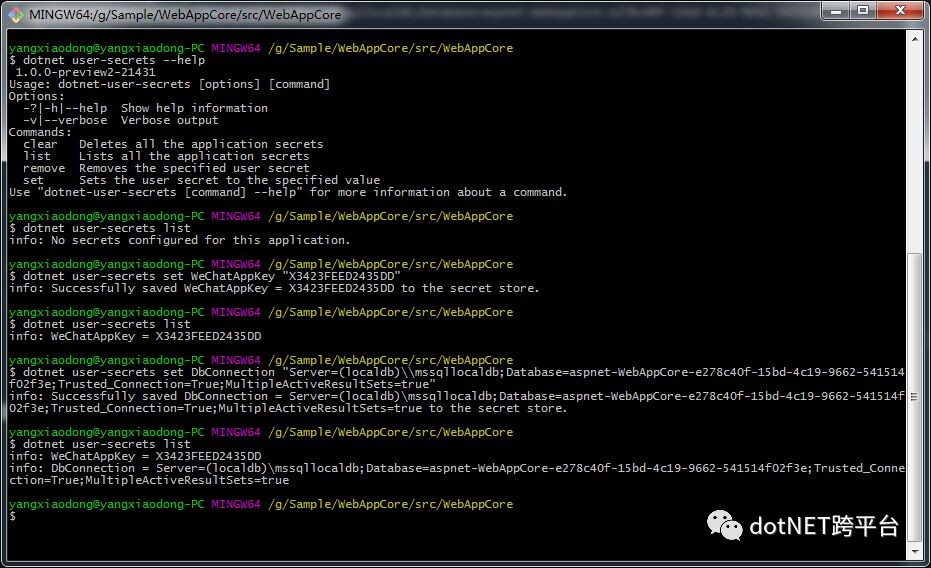This screenshot has width=931, height=568.
Task: Click 'info: Successfully saved WeChatAppKey' output line
Action: click(x=274, y=288)
